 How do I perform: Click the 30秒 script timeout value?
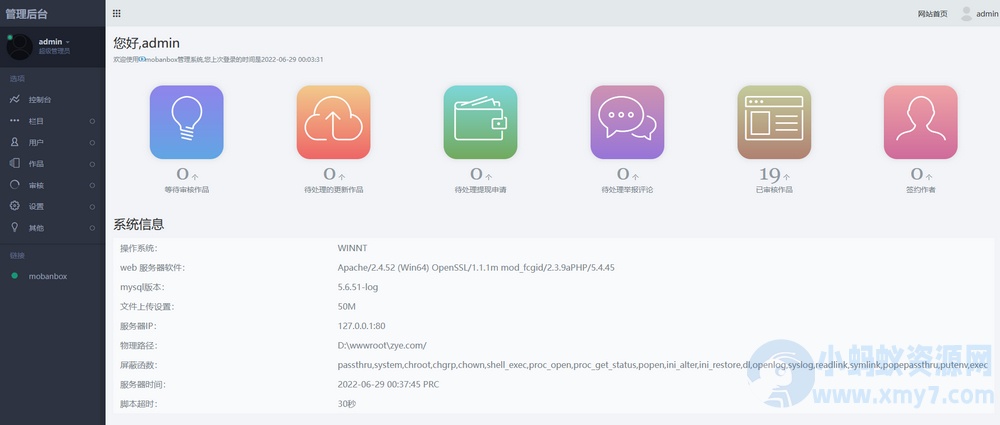pyautogui.click(x=346, y=404)
